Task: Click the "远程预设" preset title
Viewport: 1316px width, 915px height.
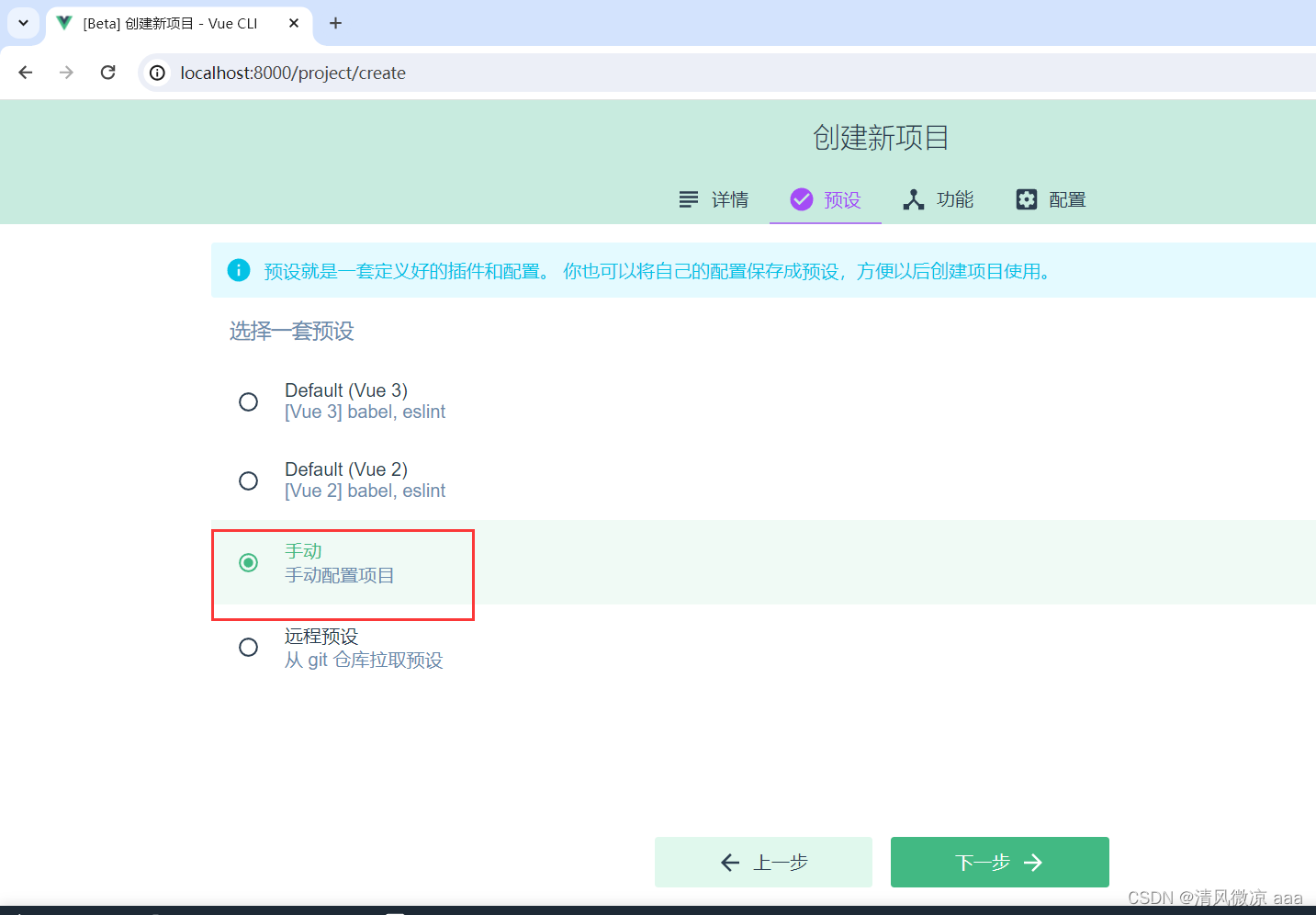Action: [x=321, y=636]
